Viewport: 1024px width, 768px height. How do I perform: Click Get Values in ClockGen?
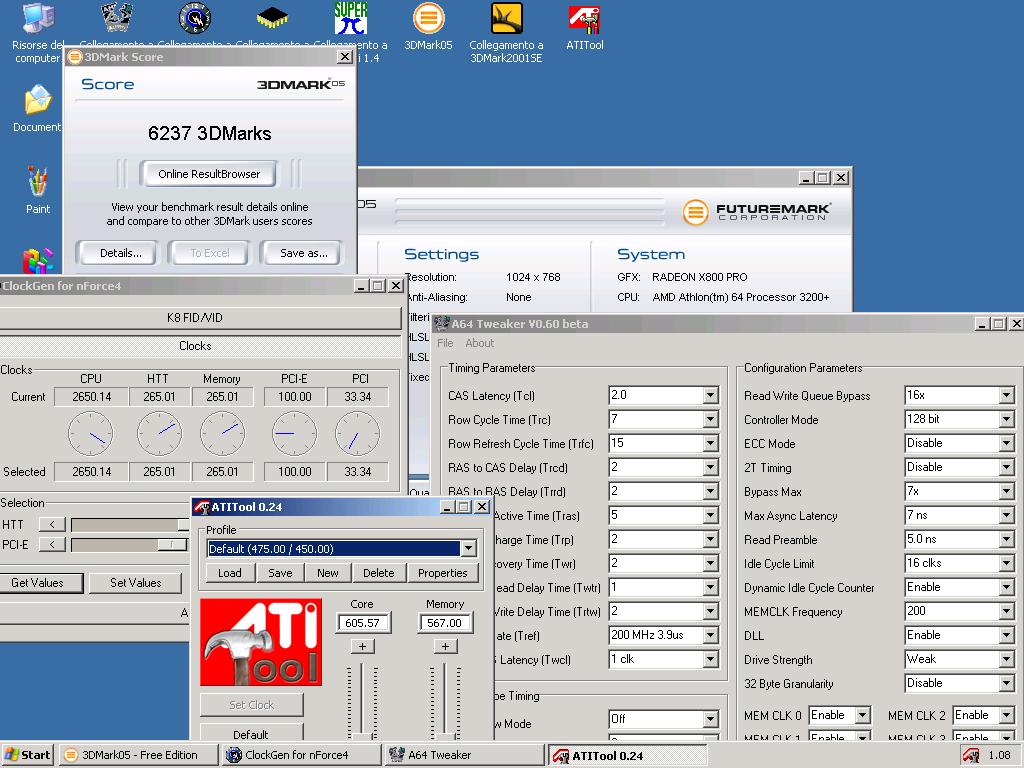pos(39,583)
